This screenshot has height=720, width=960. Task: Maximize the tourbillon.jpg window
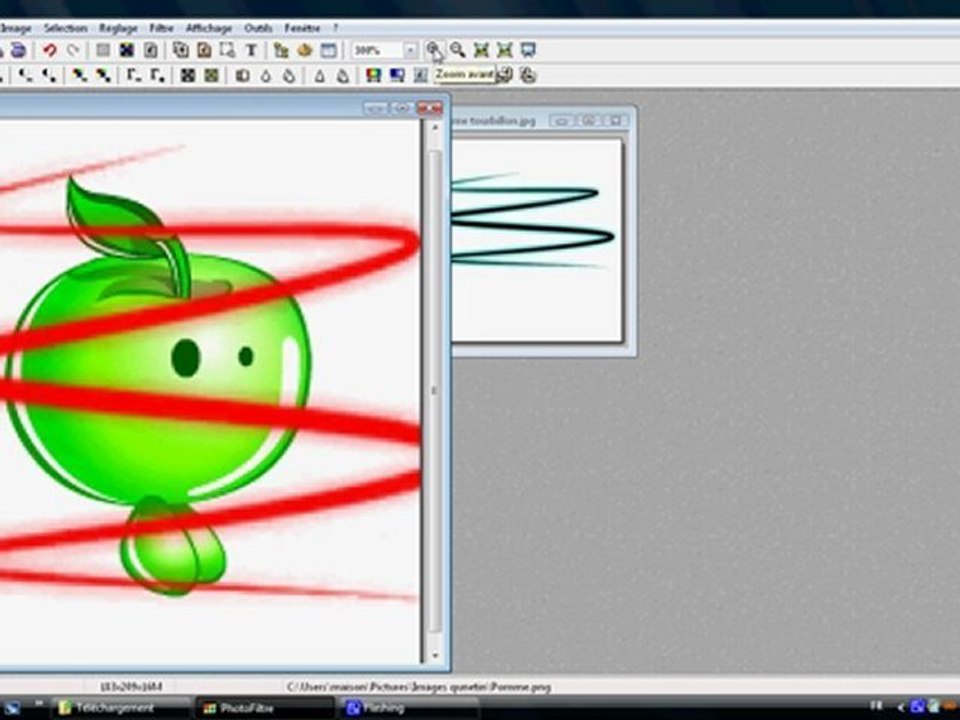[x=589, y=121]
